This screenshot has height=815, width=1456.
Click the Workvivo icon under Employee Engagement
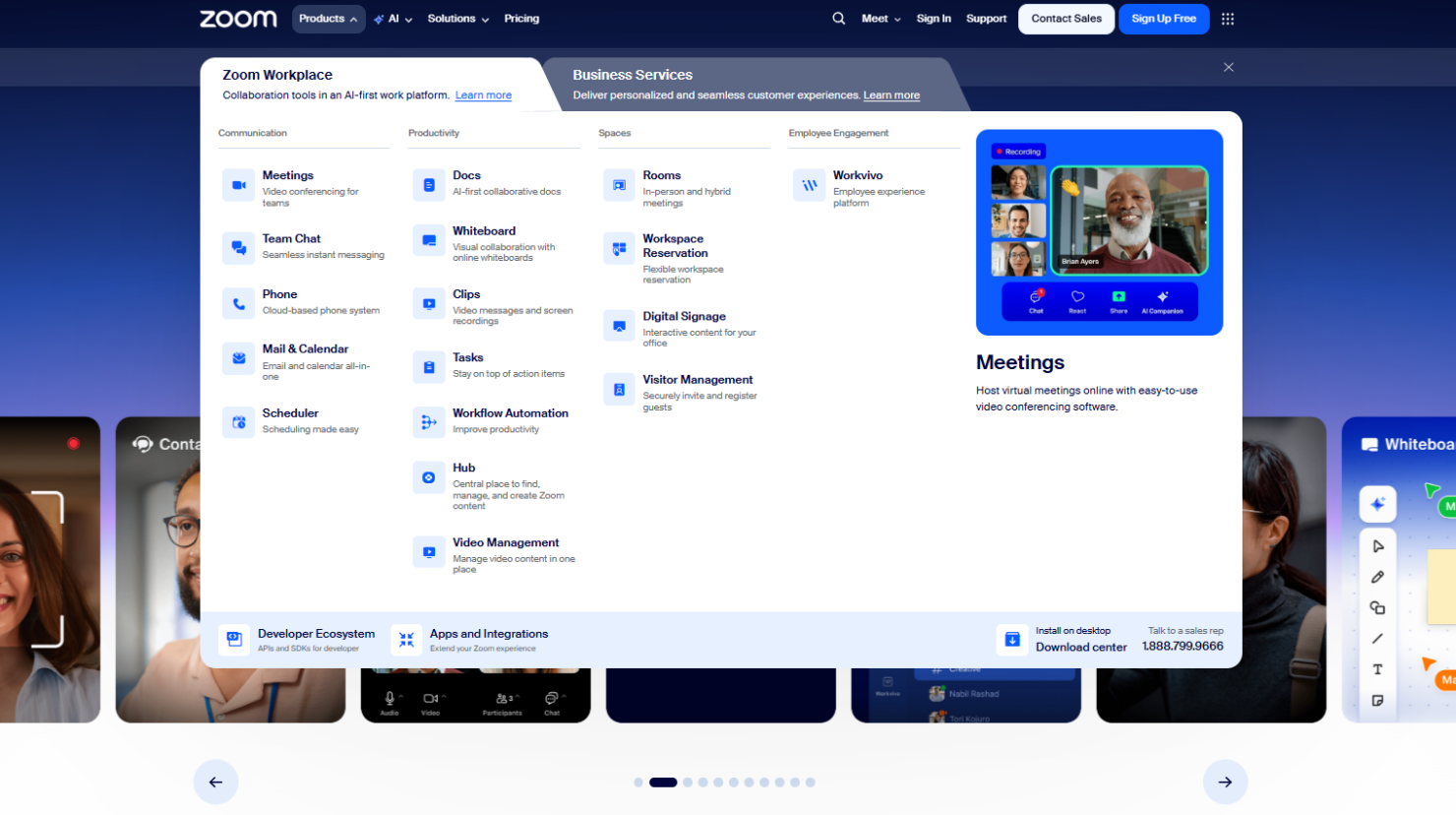click(808, 184)
